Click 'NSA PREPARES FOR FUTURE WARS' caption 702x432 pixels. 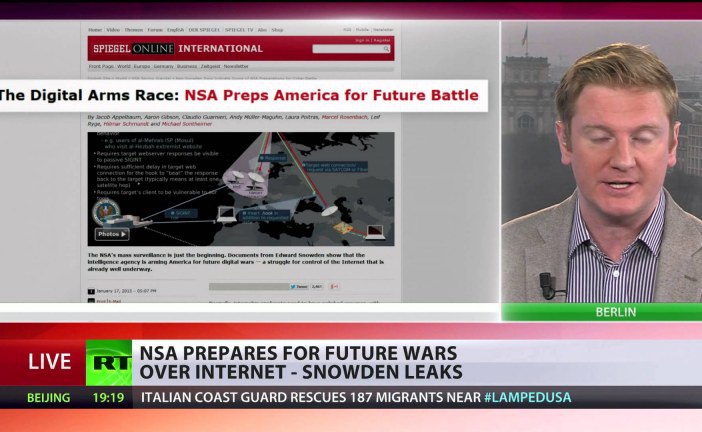298,353
